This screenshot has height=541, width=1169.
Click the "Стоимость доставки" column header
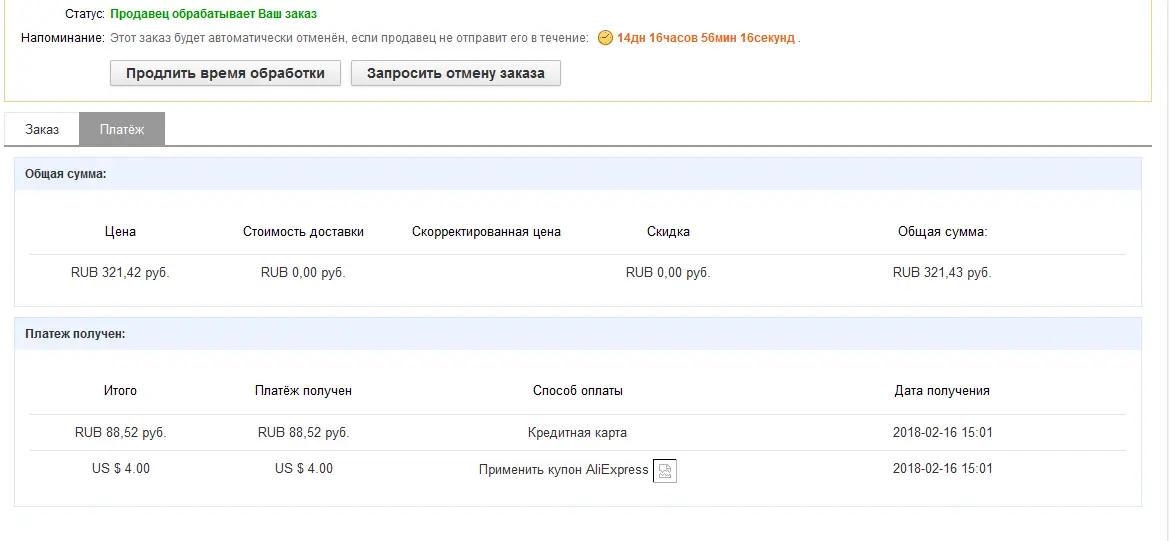tap(303, 232)
